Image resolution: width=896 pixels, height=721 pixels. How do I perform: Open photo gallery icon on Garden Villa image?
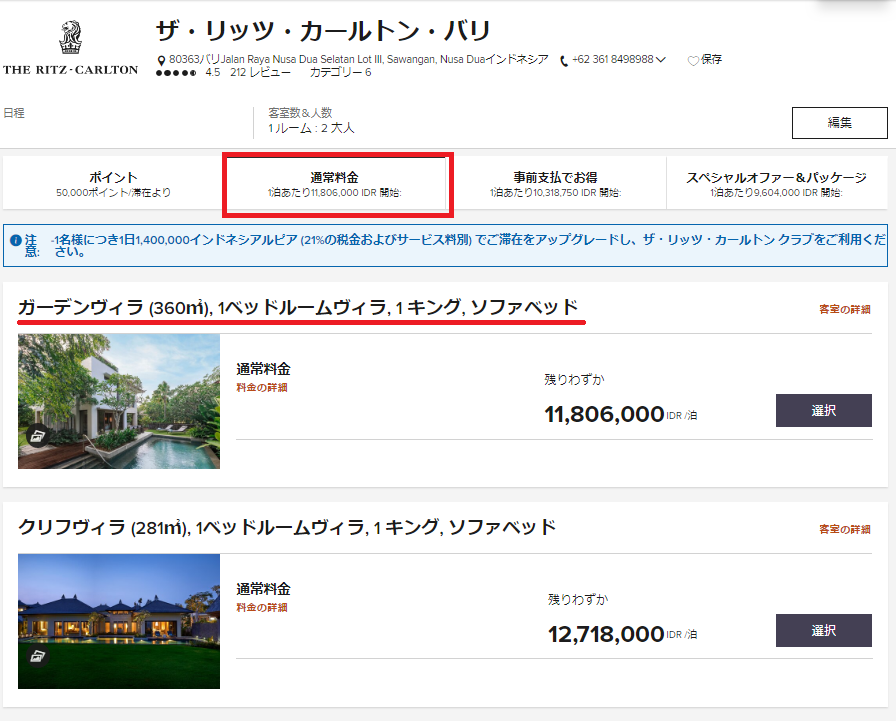pyautogui.click(x=37, y=436)
